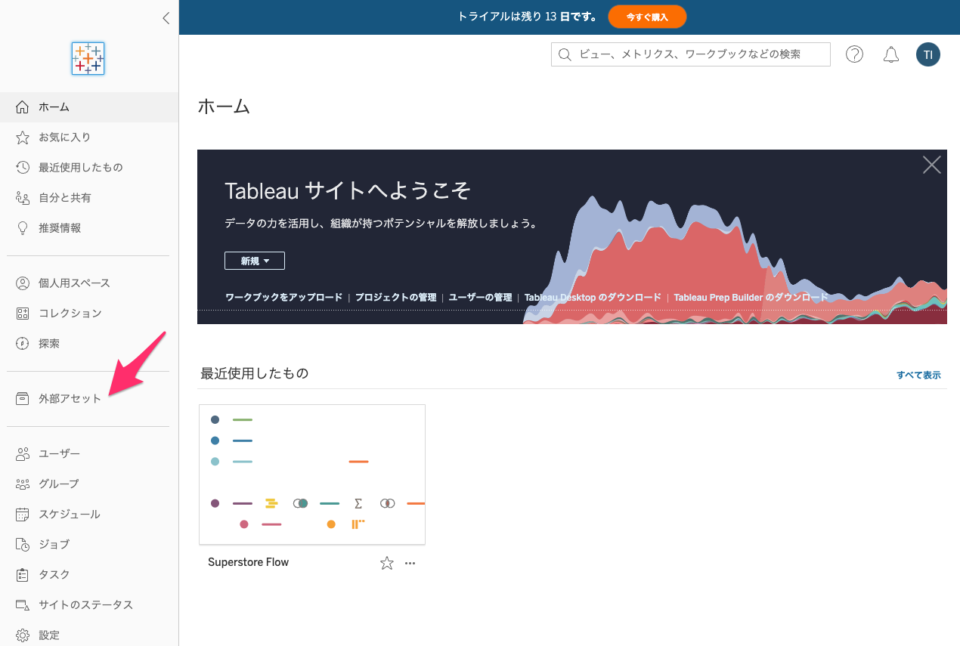This screenshot has width=960, height=646.
Task: Click Tableau Desktop のダウンロード link
Action: [x=593, y=298]
